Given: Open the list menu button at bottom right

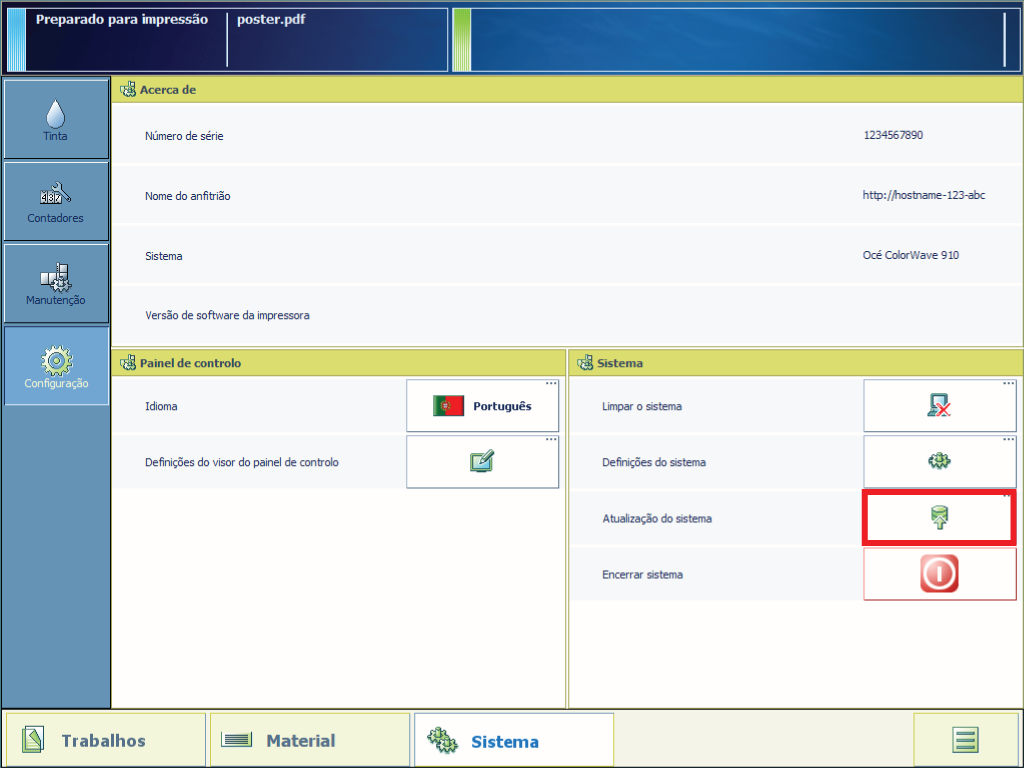Looking at the screenshot, I should (x=965, y=740).
